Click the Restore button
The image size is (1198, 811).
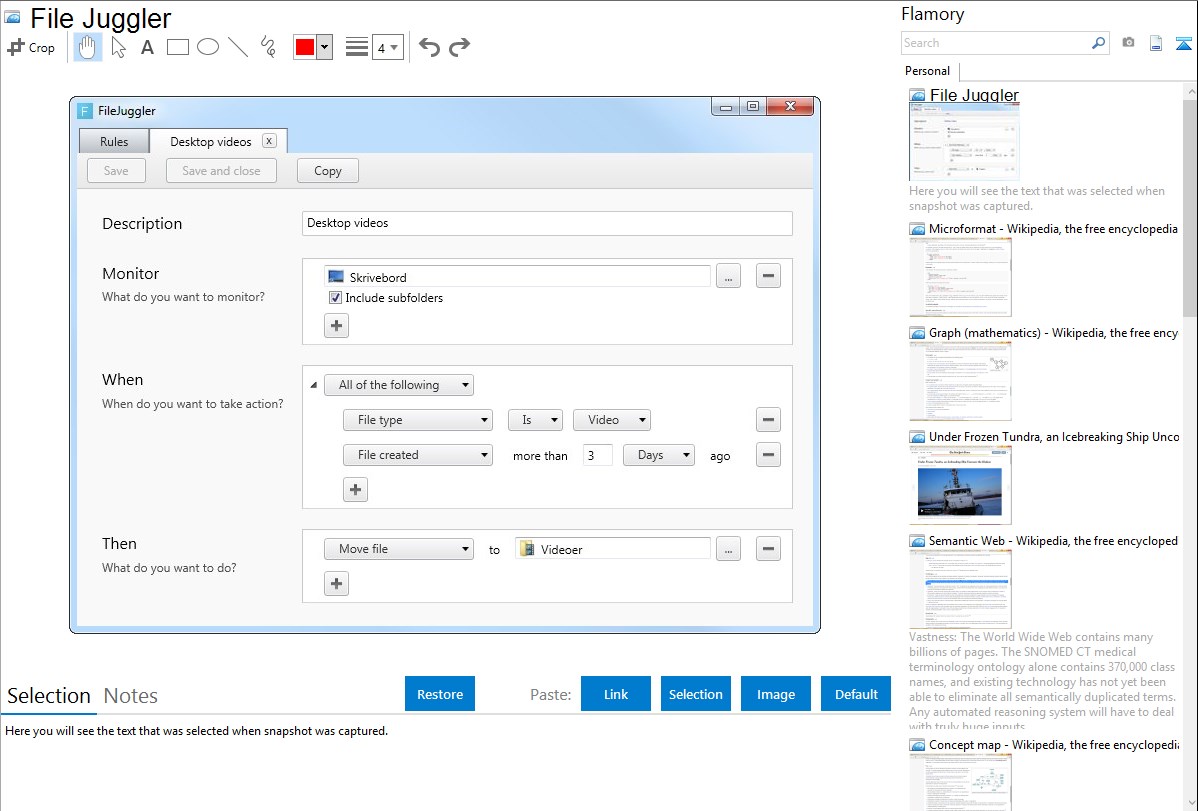[440, 694]
